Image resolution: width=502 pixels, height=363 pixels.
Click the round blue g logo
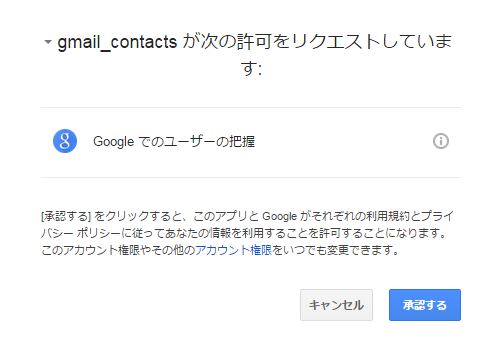pyautogui.click(x=65, y=141)
